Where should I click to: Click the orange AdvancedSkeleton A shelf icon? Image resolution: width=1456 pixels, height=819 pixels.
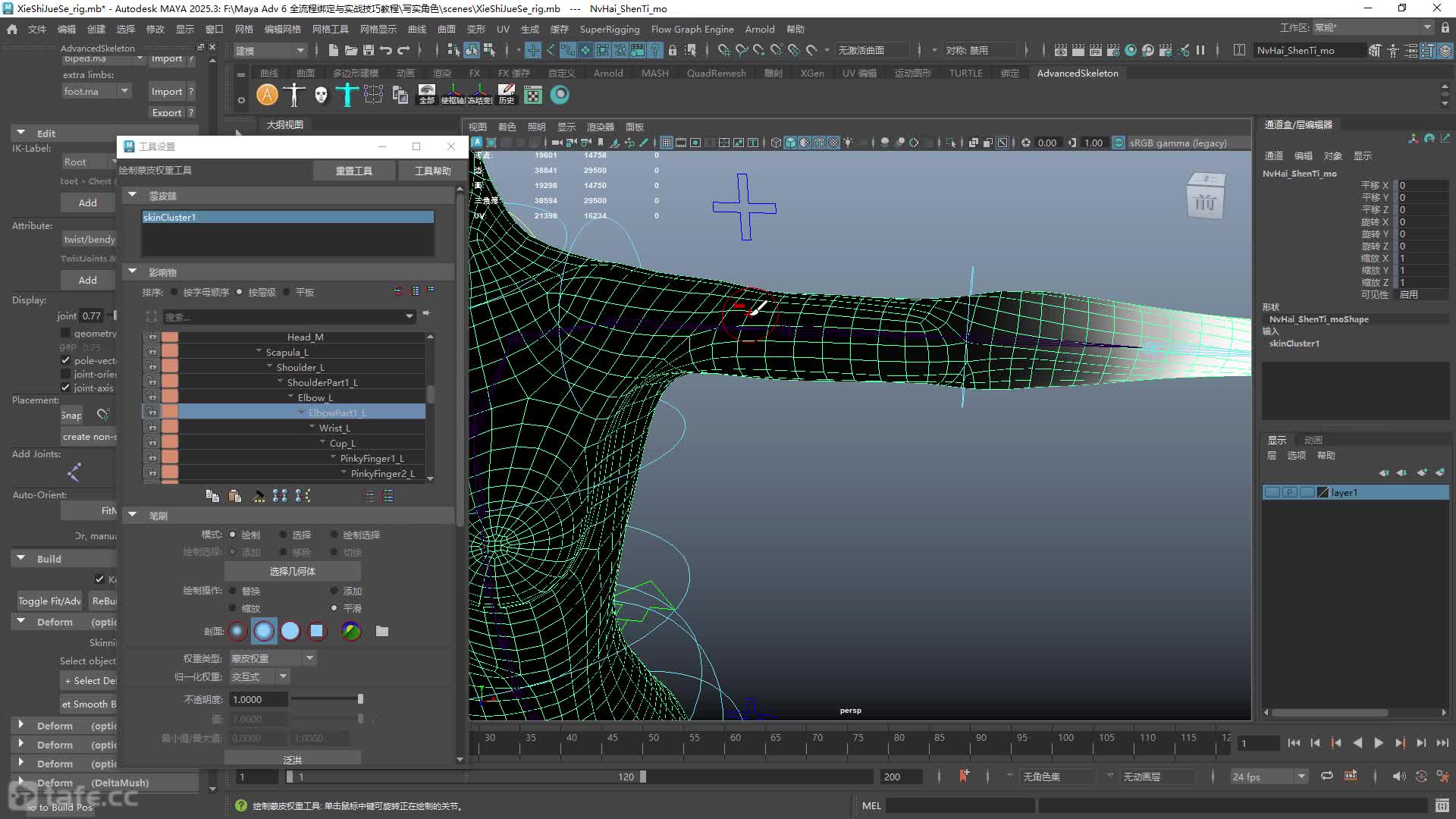(x=267, y=95)
